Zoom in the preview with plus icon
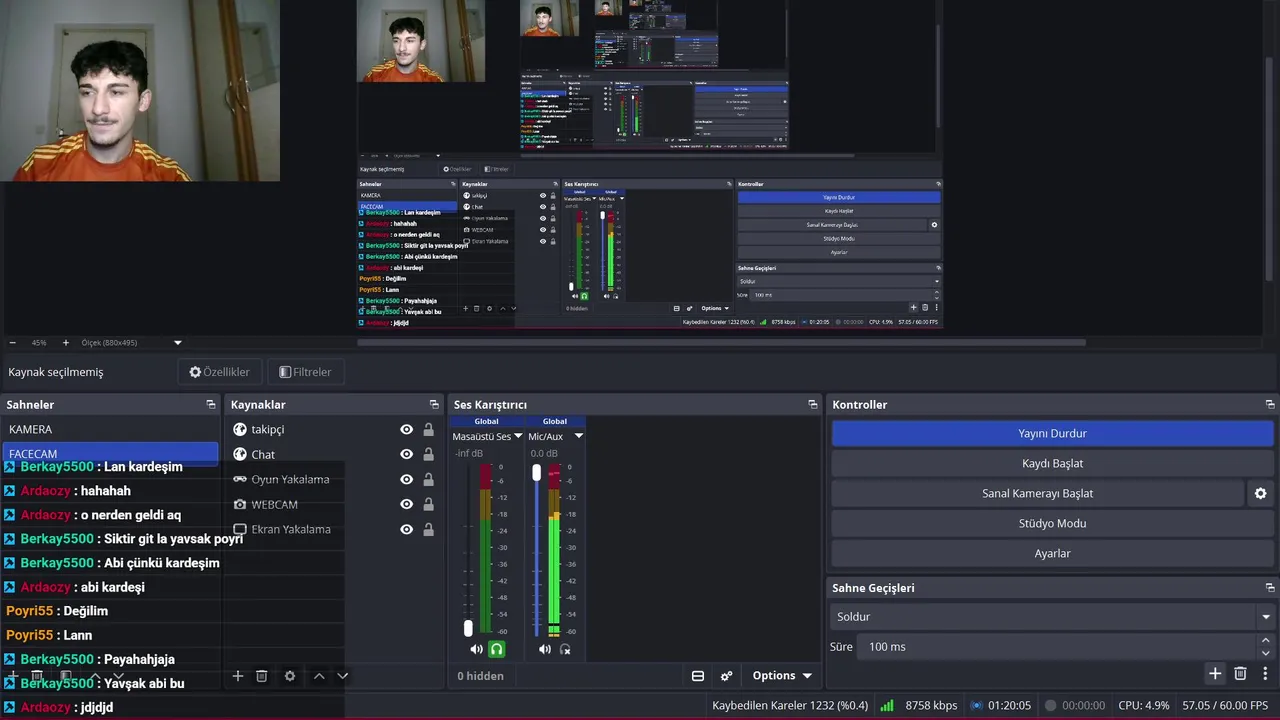Viewport: 1280px width, 720px height. 66,343
